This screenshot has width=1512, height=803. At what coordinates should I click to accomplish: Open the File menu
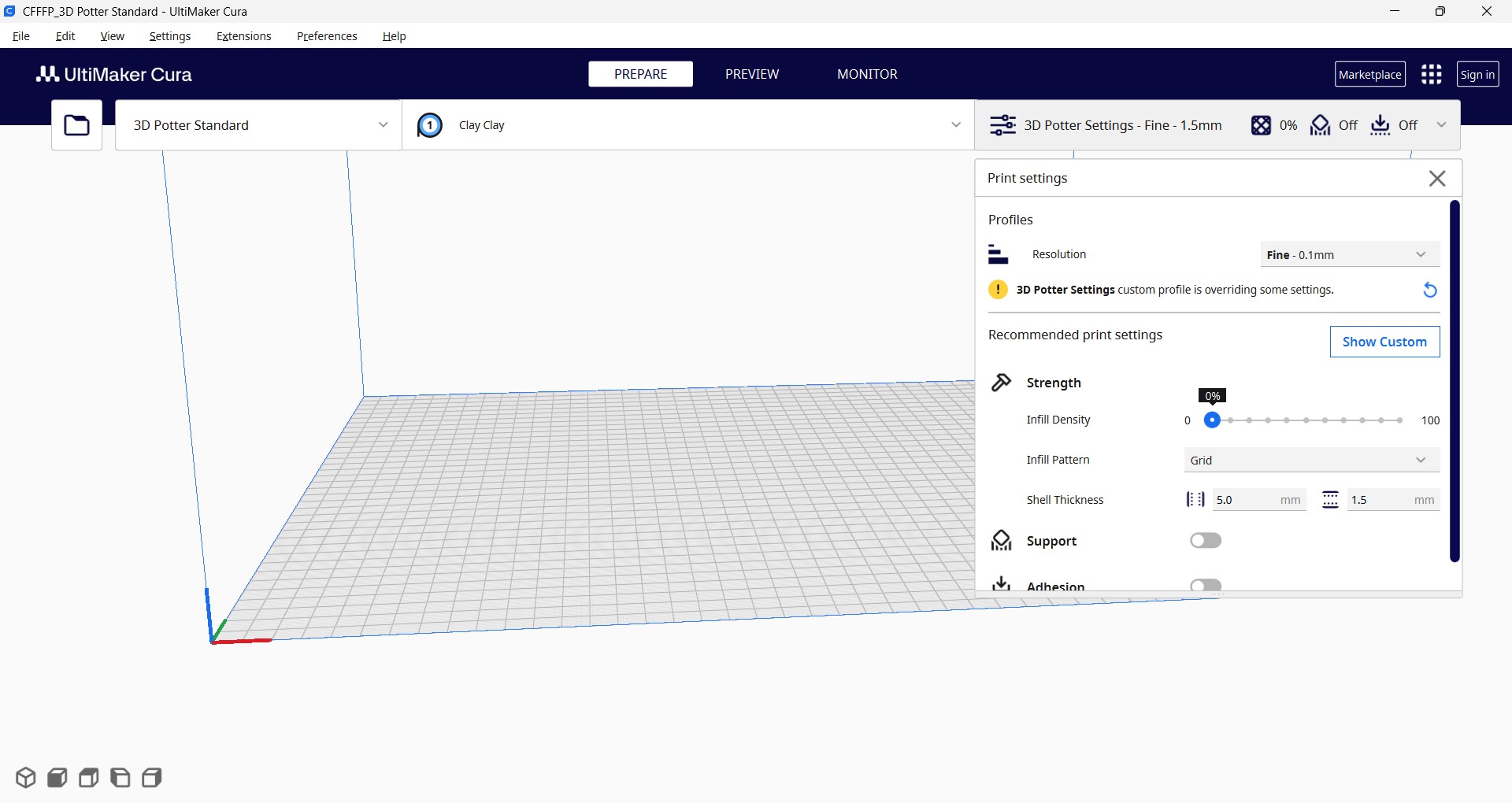[x=21, y=36]
